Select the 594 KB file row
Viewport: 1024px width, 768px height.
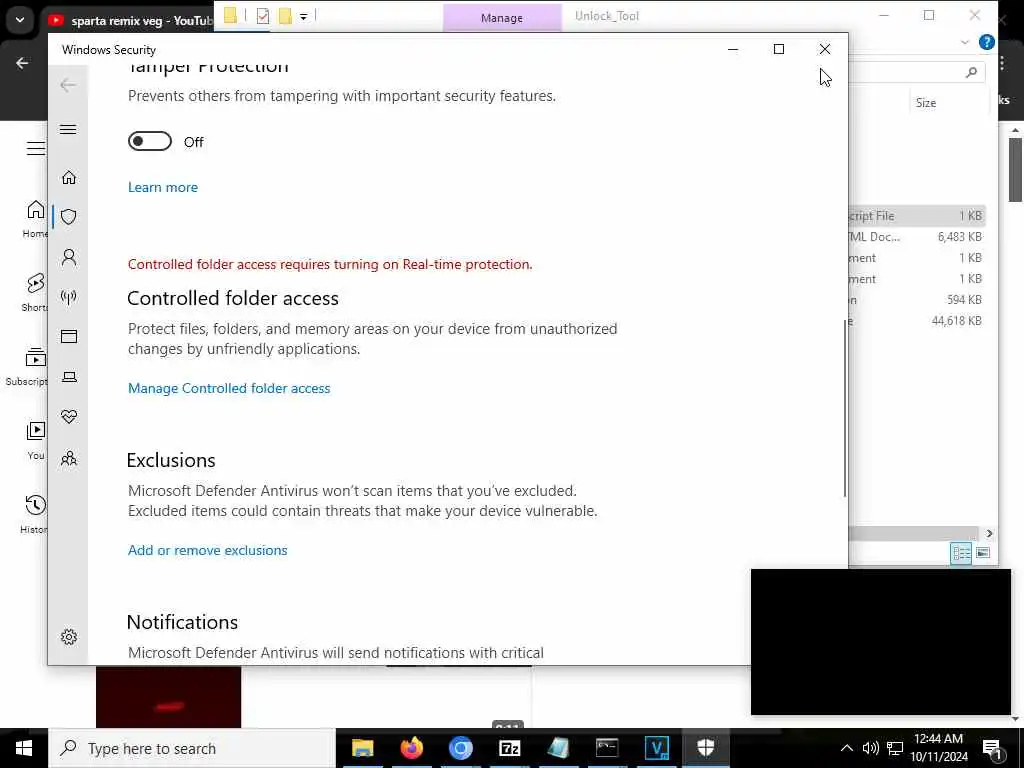916,300
